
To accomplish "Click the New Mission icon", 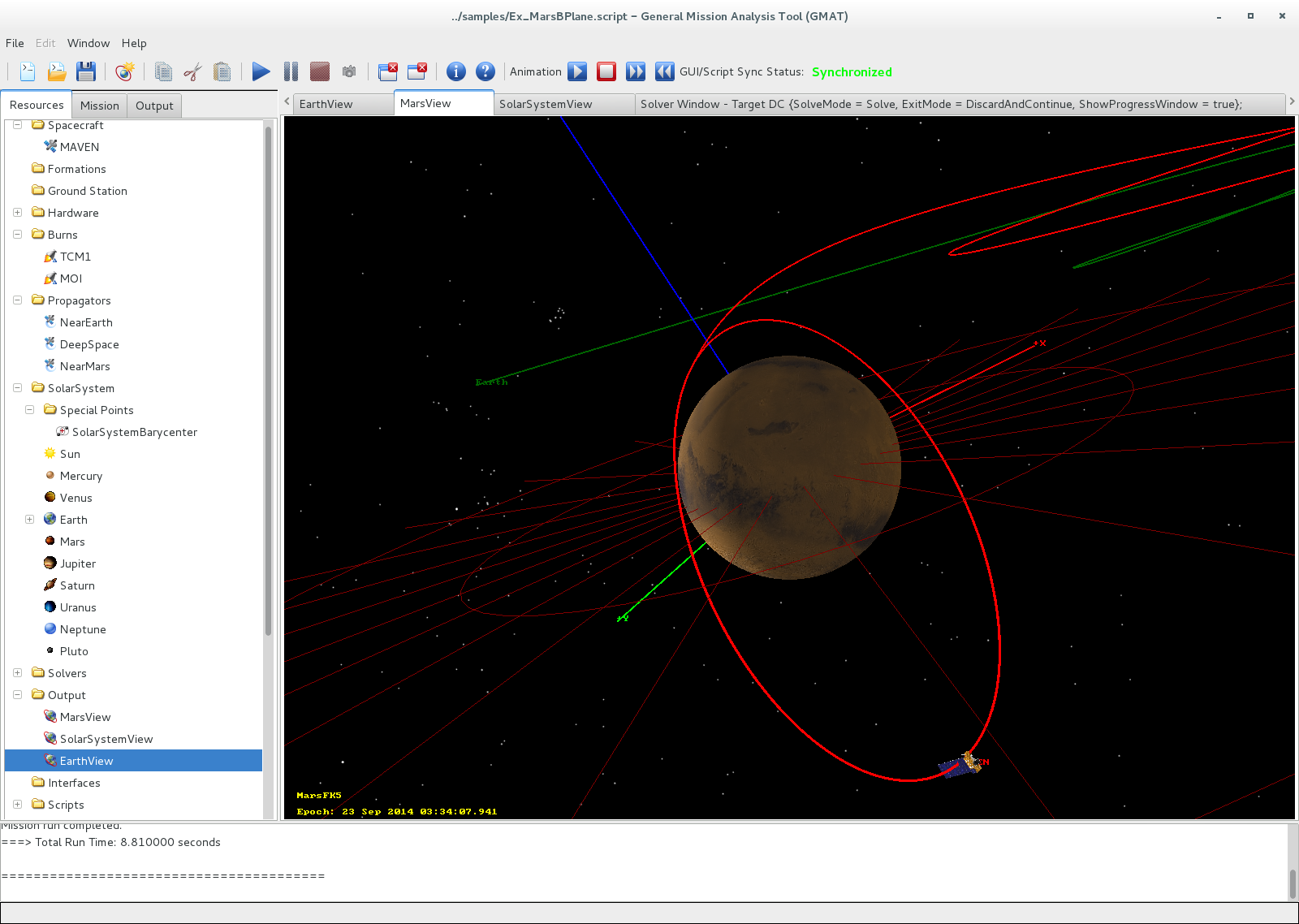I will (124, 71).
